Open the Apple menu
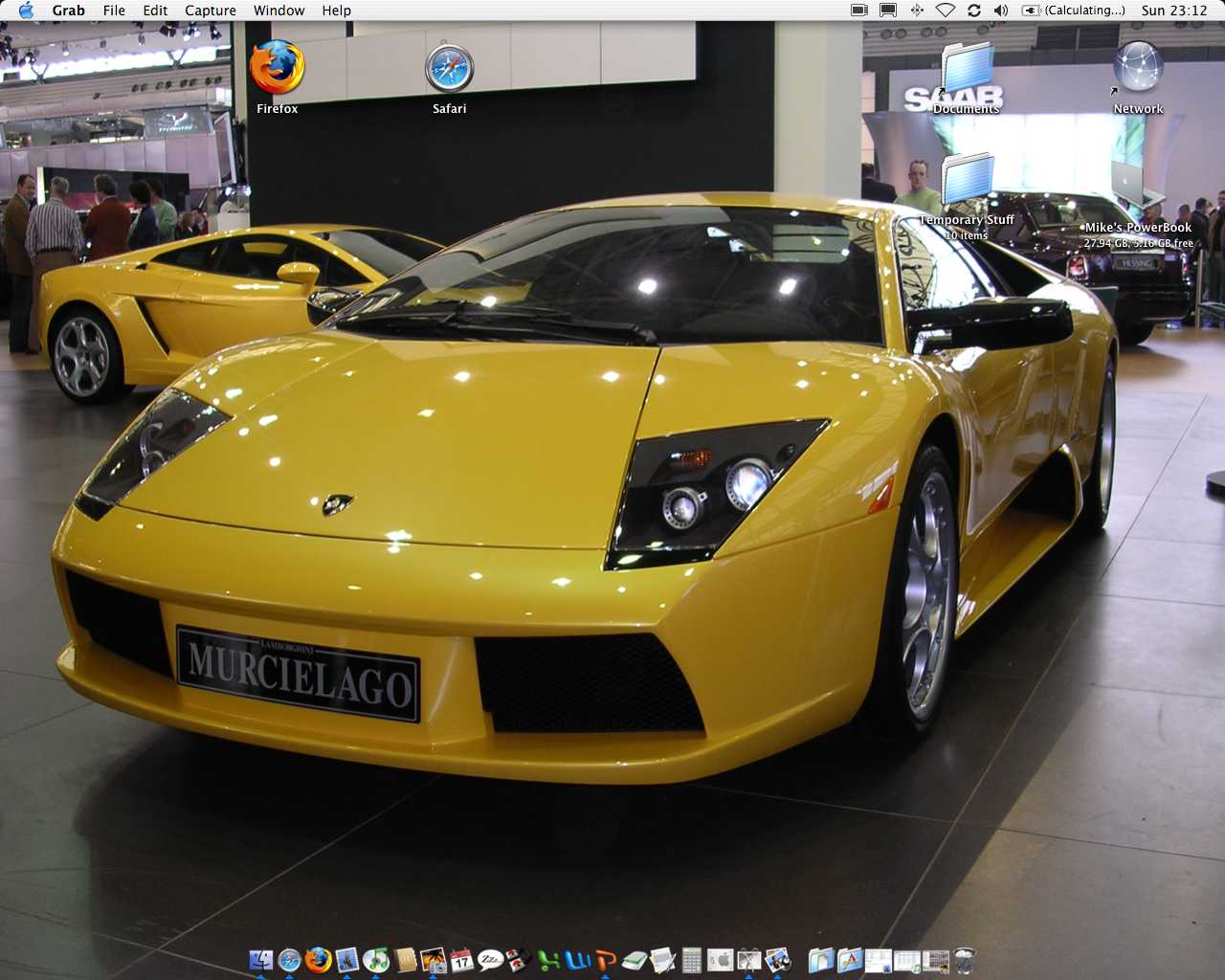1225x980 pixels. pyautogui.click(x=26, y=11)
